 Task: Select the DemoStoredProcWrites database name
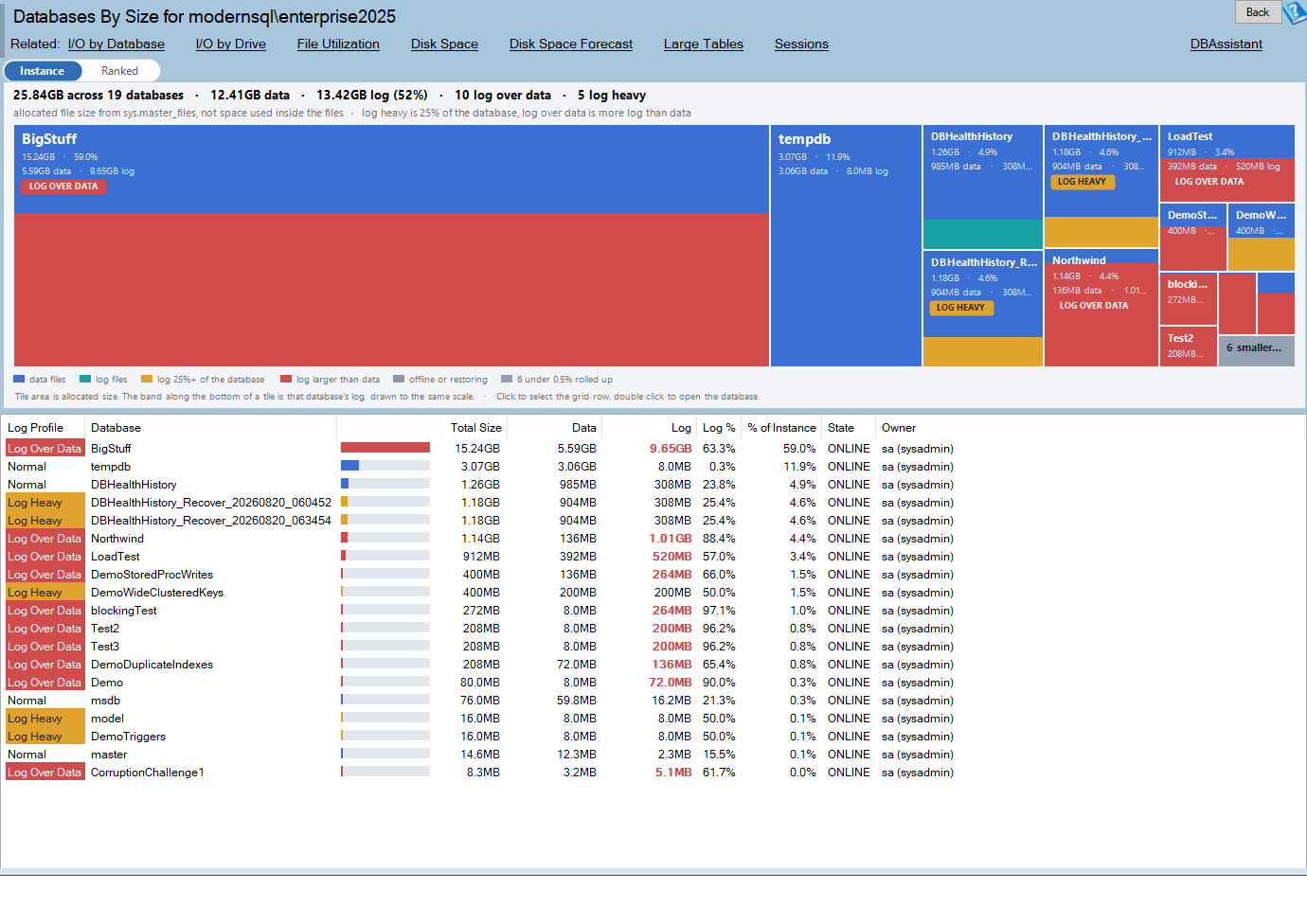tap(152, 575)
